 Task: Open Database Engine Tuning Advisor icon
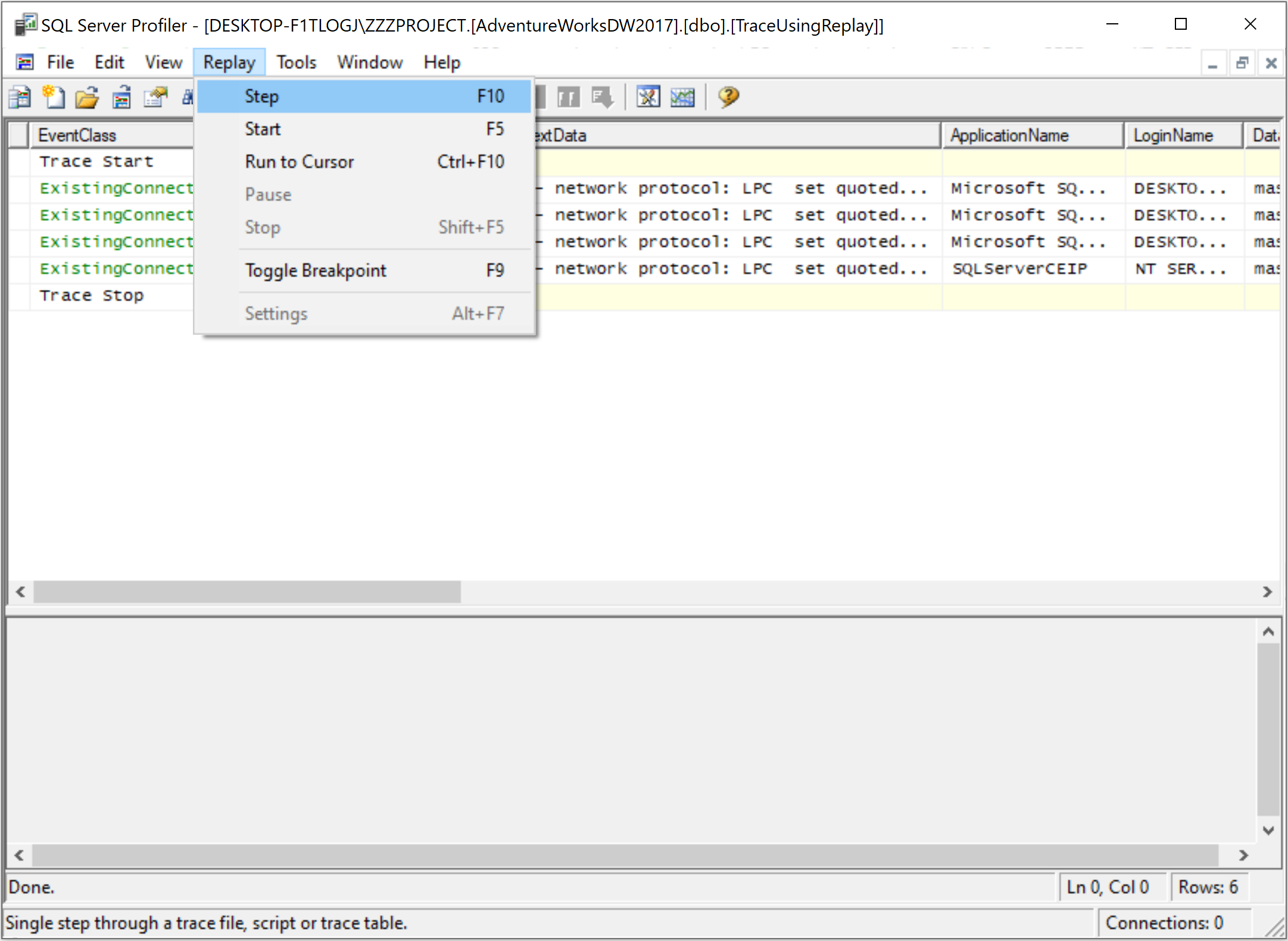coord(648,96)
